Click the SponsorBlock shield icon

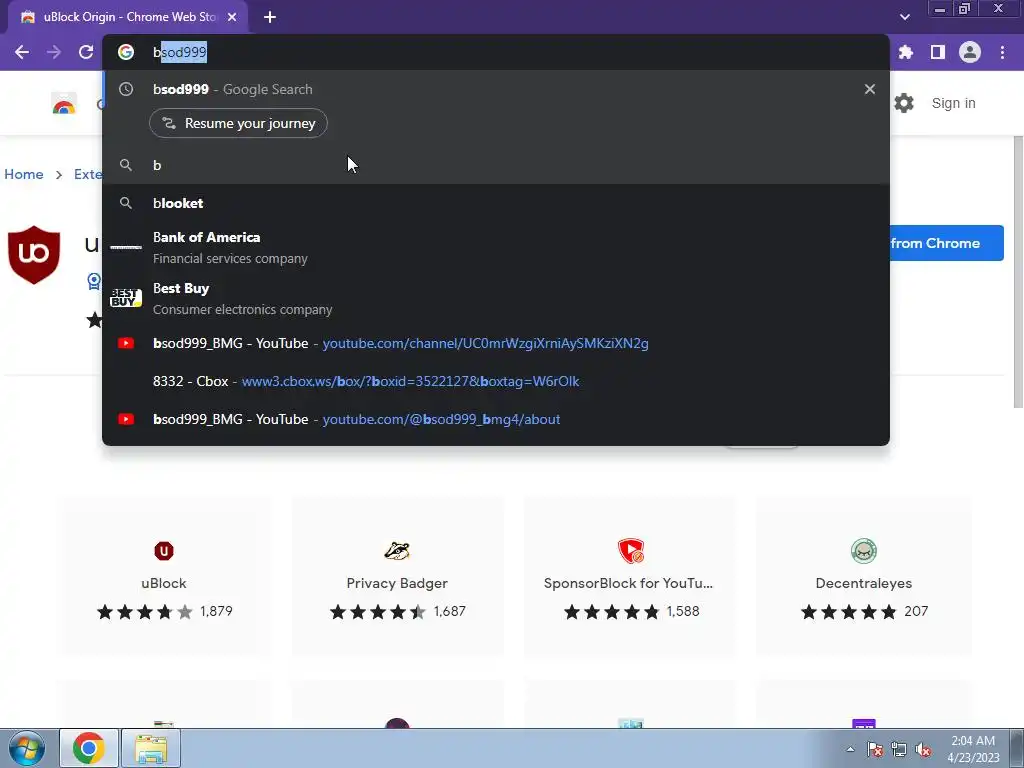pos(631,551)
